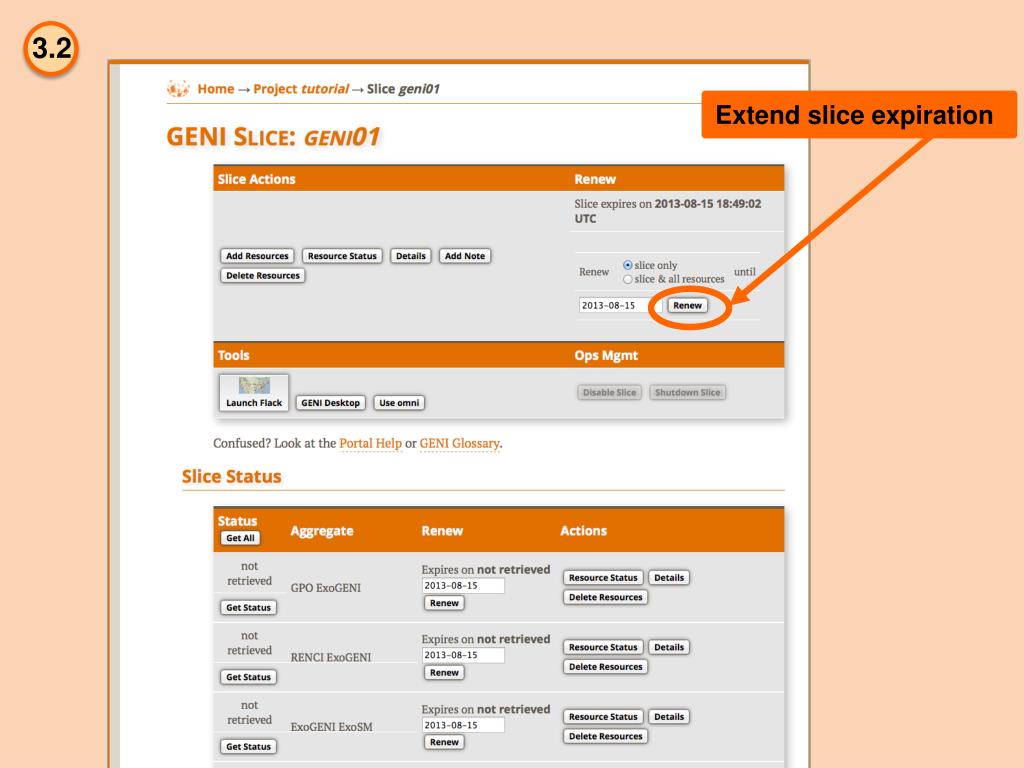The image size is (1024, 768).
Task: Open Resource Status for ExoGENI ExoSM
Action: coord(603,717)
